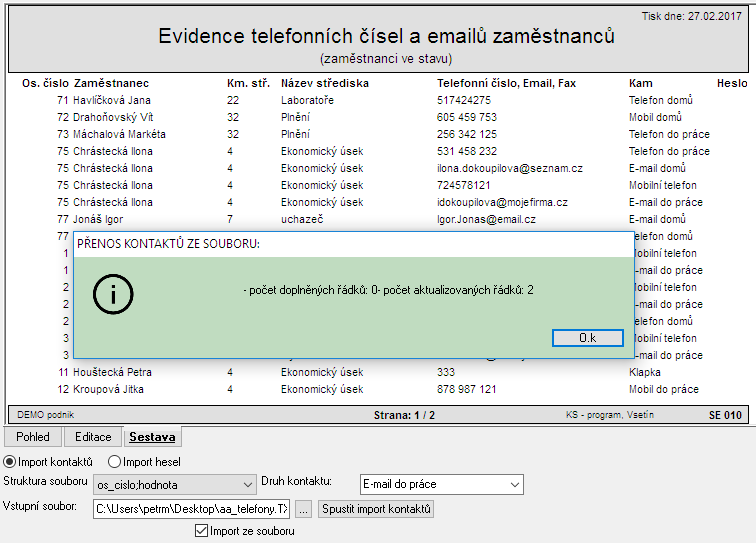Click the Havlíčková Jana row in the report
756x543 pixels.
tap(377, 100)
